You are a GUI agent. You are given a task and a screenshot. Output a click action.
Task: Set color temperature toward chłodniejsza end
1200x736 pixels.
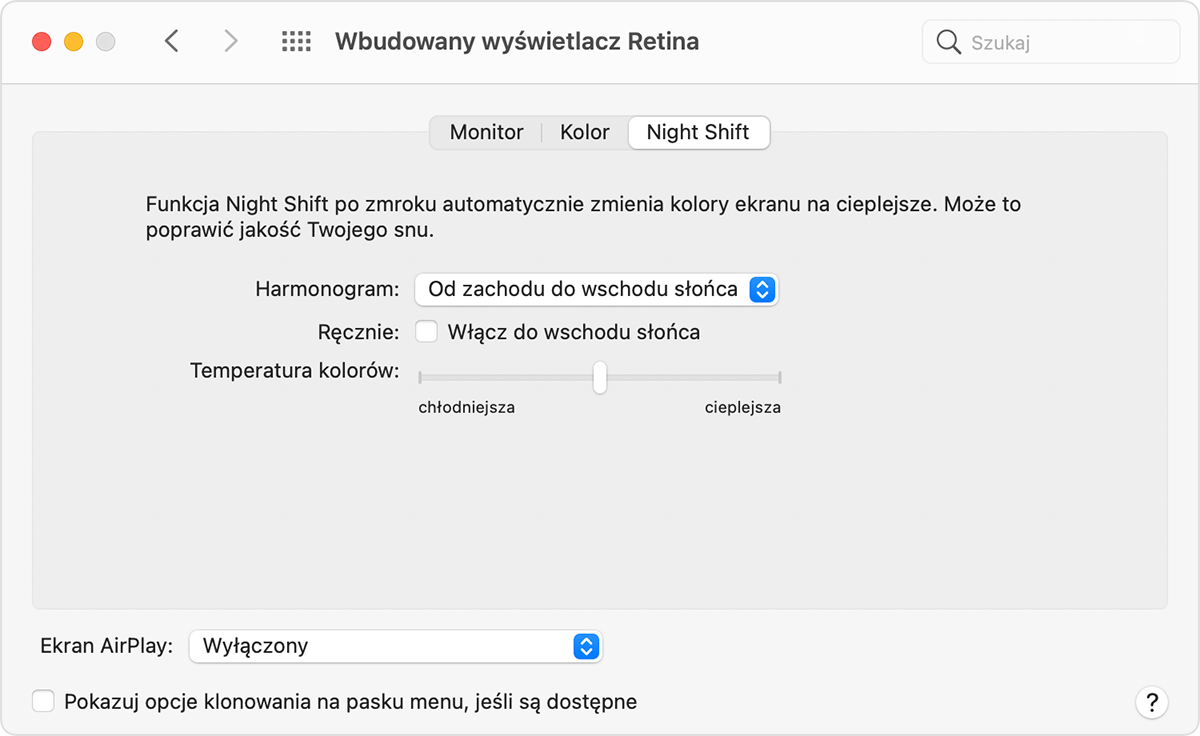[x=421, y=377]
